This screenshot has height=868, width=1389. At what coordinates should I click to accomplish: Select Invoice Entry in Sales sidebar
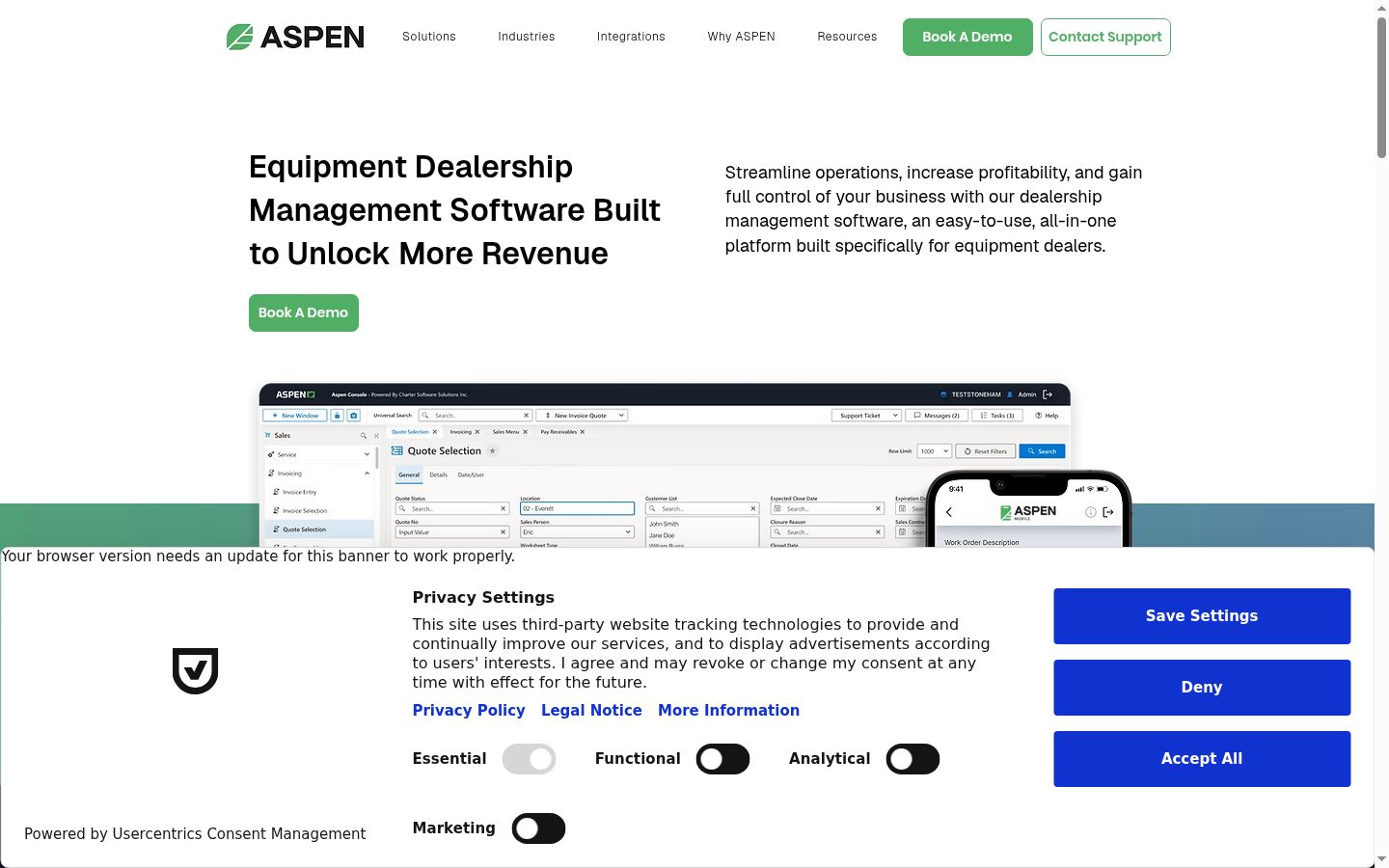[x=299, y=492]
